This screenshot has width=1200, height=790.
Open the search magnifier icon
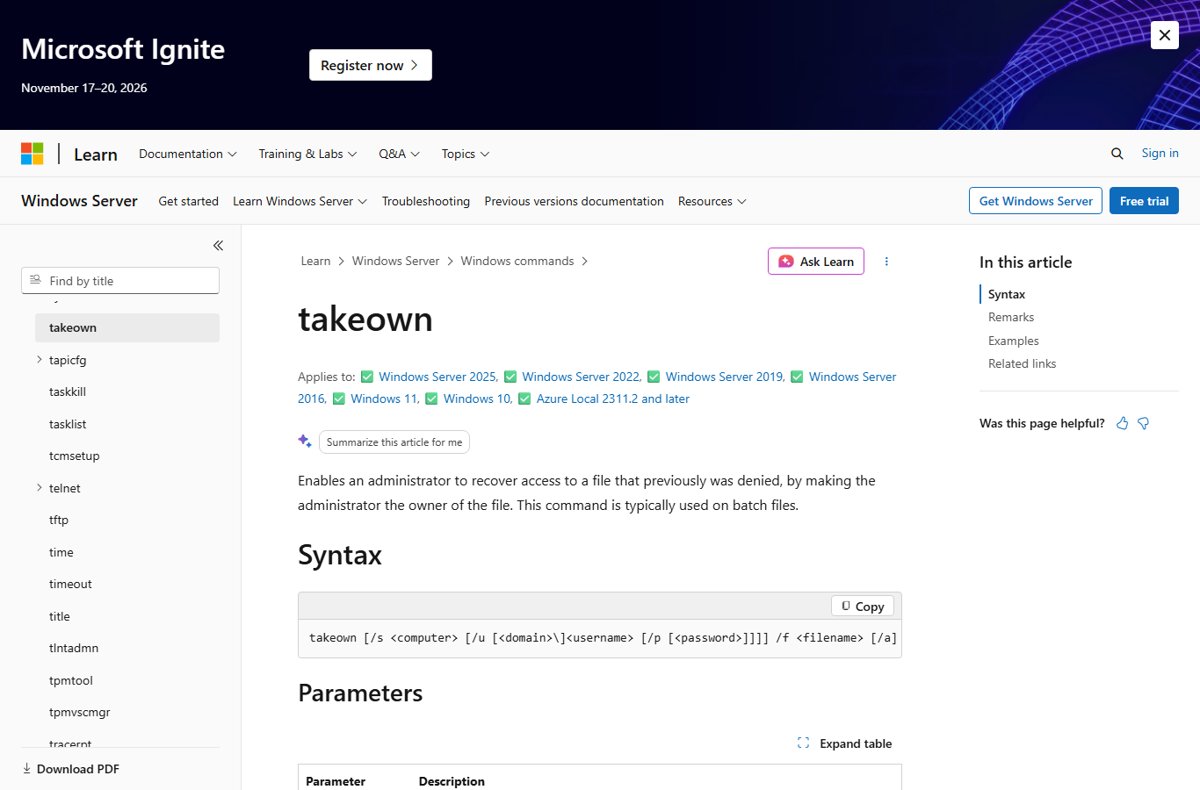[x=1117, y=154]
